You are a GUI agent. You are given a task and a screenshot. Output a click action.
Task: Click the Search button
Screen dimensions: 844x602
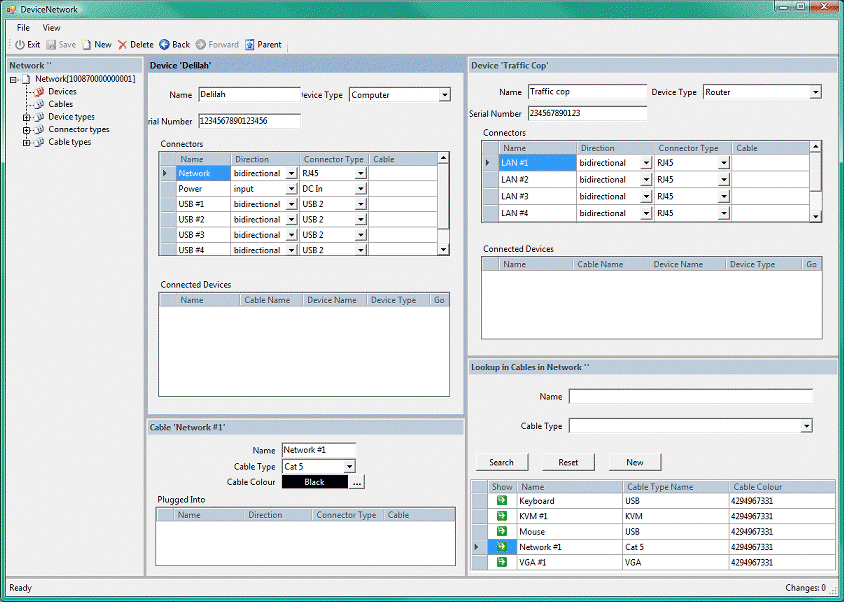[501, 462]
